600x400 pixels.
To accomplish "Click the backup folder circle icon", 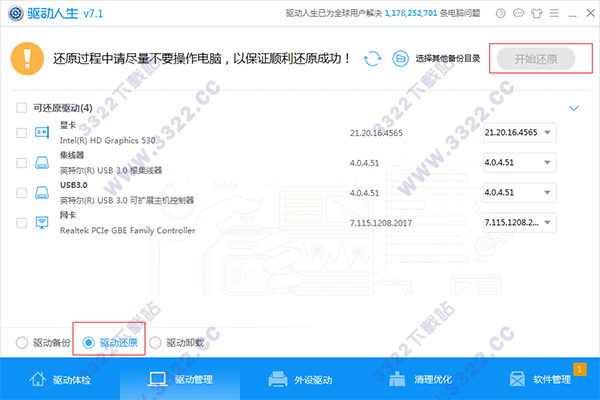I will [400, 59].
